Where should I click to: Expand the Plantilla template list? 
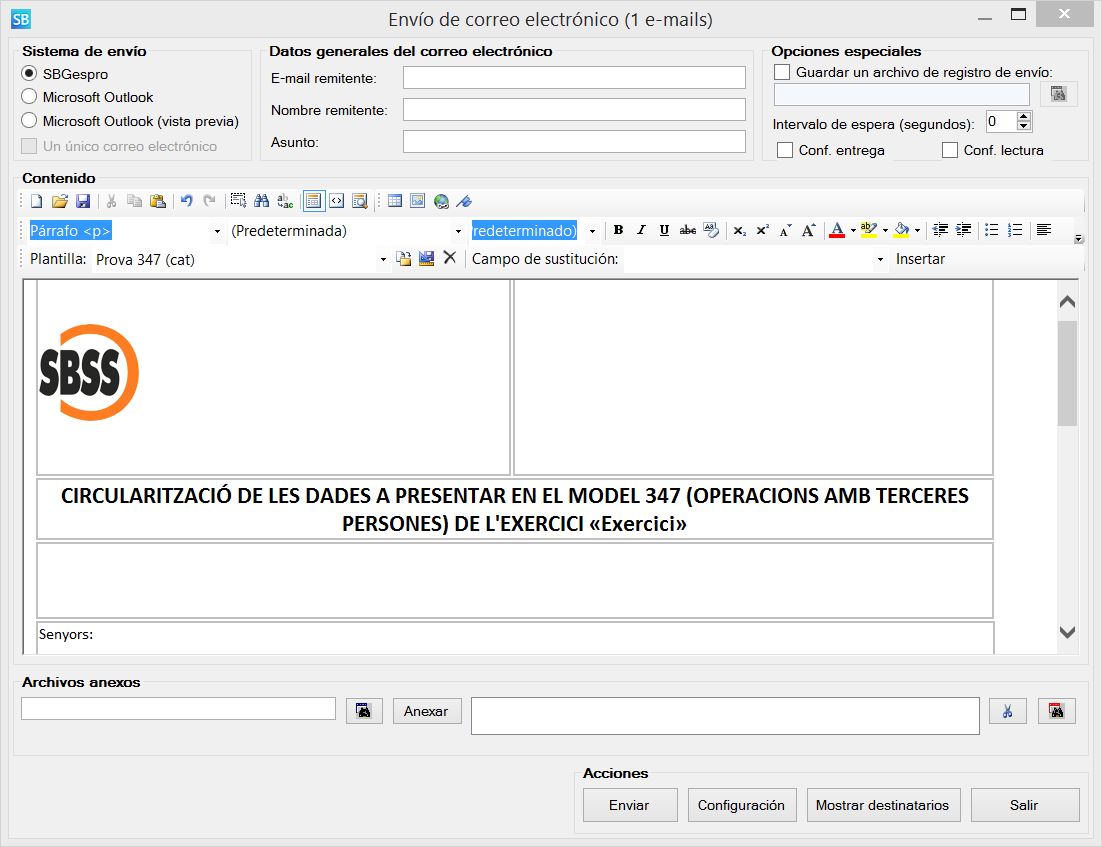pos(382,258)
